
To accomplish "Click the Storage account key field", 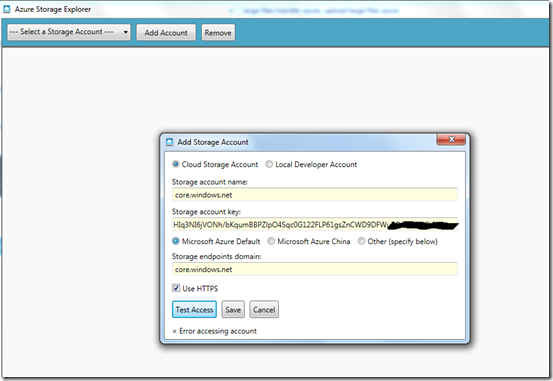I will click(x=315, y=224).
